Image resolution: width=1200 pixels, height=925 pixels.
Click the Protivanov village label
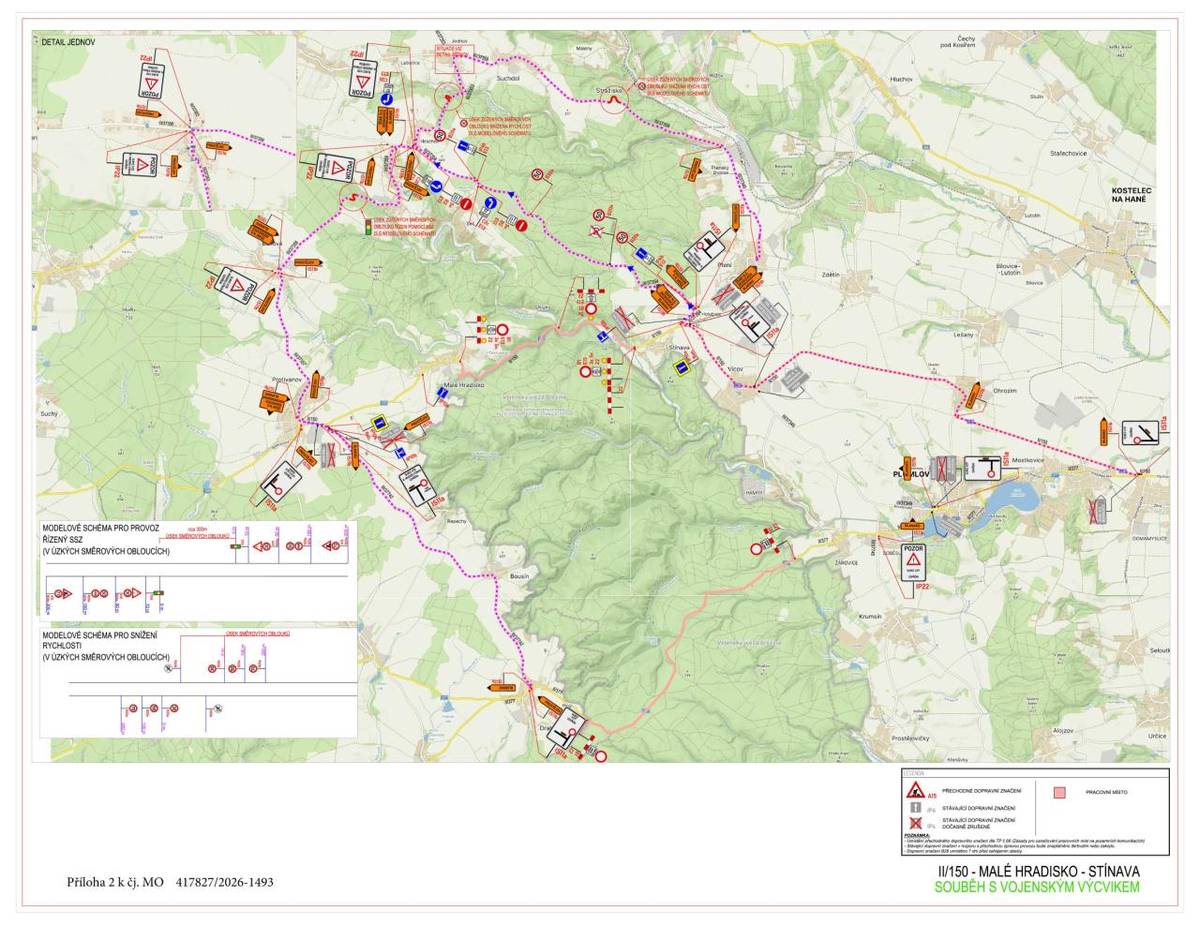click(x=287, y=380)
